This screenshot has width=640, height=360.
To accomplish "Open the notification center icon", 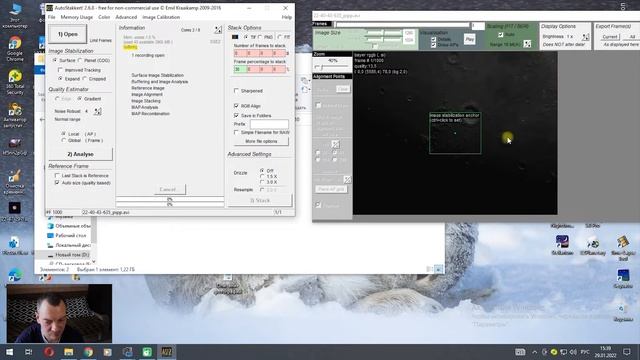I will click(x=627, y=352).
